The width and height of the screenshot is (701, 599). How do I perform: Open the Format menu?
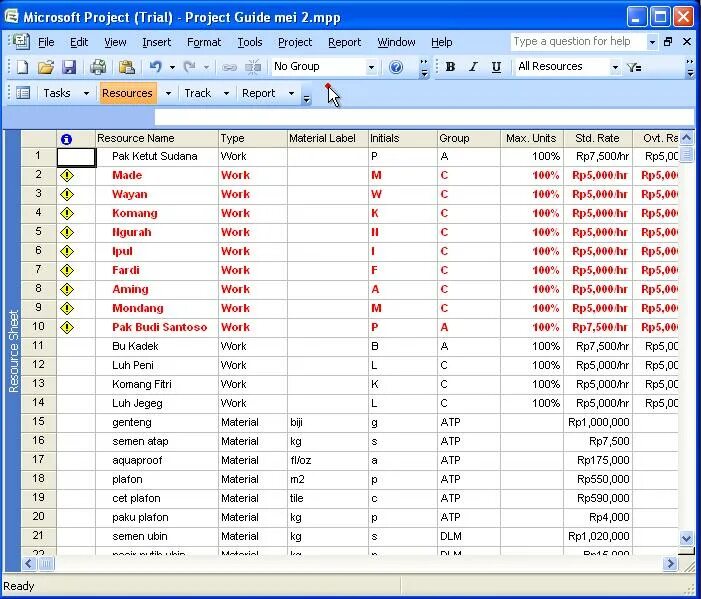click(x=204, y=42)
